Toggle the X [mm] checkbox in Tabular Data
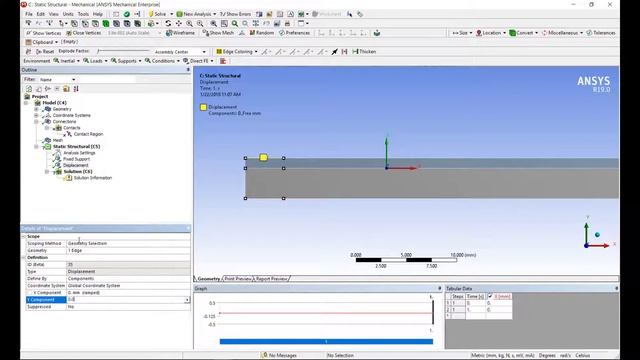 (490, 296)
